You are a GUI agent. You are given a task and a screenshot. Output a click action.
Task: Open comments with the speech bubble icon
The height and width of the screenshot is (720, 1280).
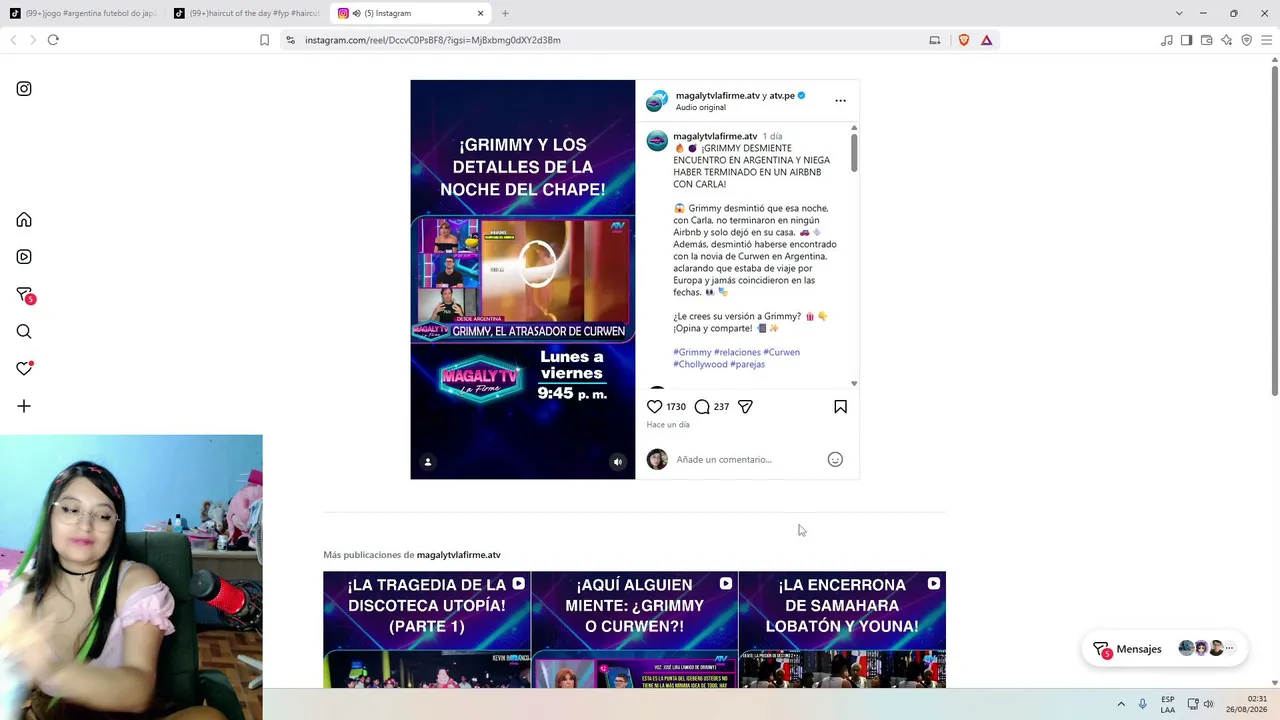[702, 407]
